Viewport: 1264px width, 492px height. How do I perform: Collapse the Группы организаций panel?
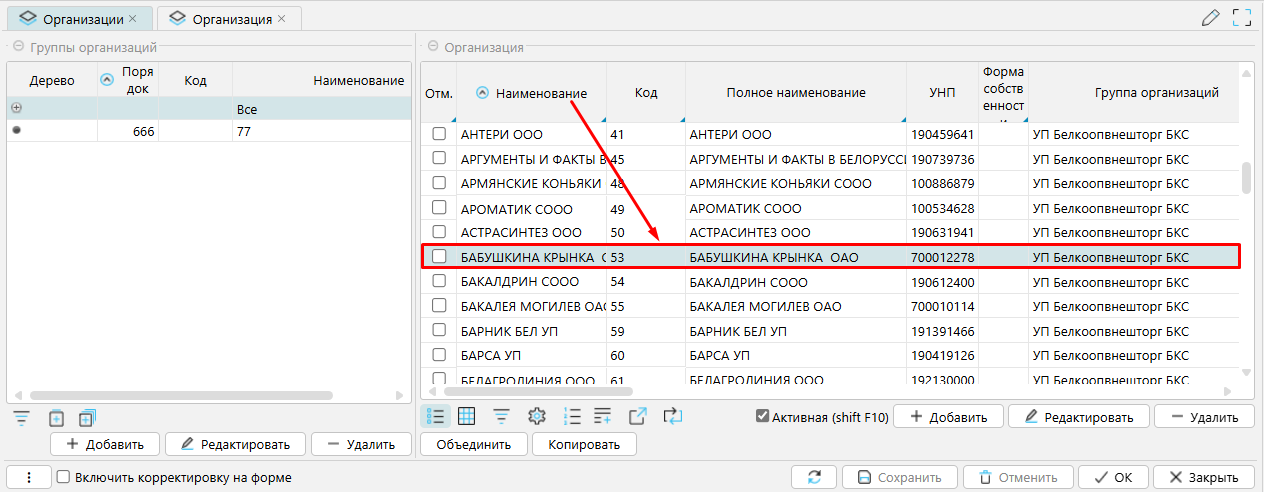[17, 46]
